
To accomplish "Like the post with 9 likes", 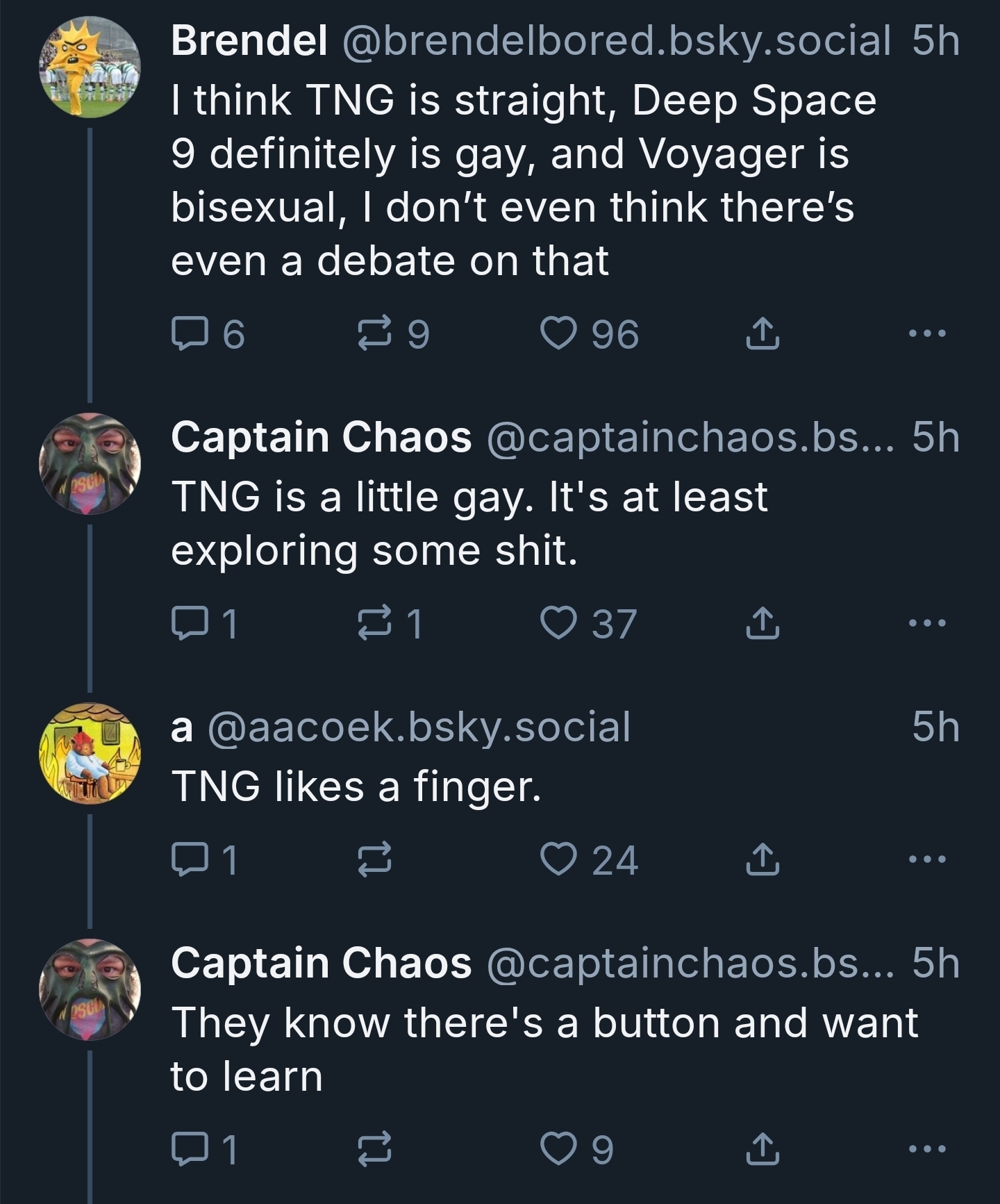I will [559, 1149].
